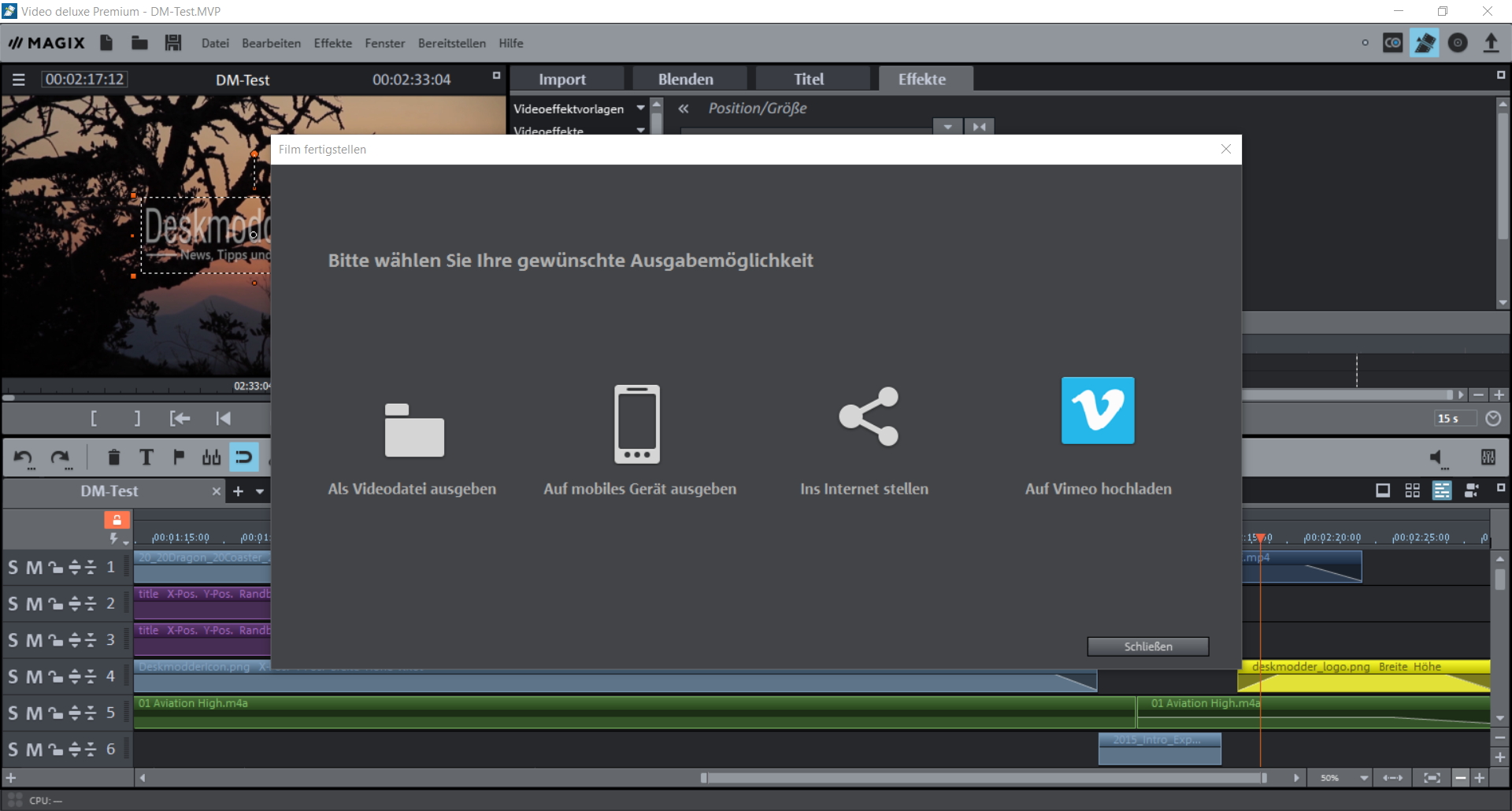Choose the mobile device output icon
The height and width of the screenshot is (811, 1512).
click(x=637, y=424)
